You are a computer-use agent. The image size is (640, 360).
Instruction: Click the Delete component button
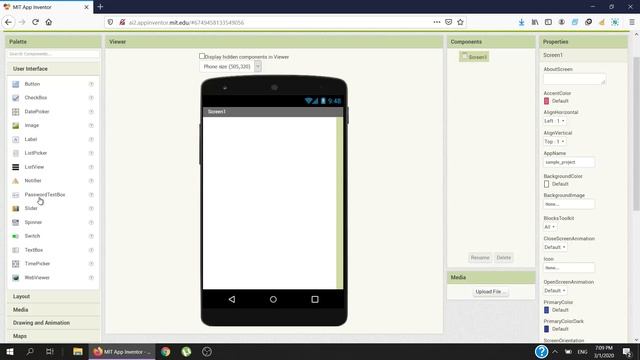pos(504,258)
